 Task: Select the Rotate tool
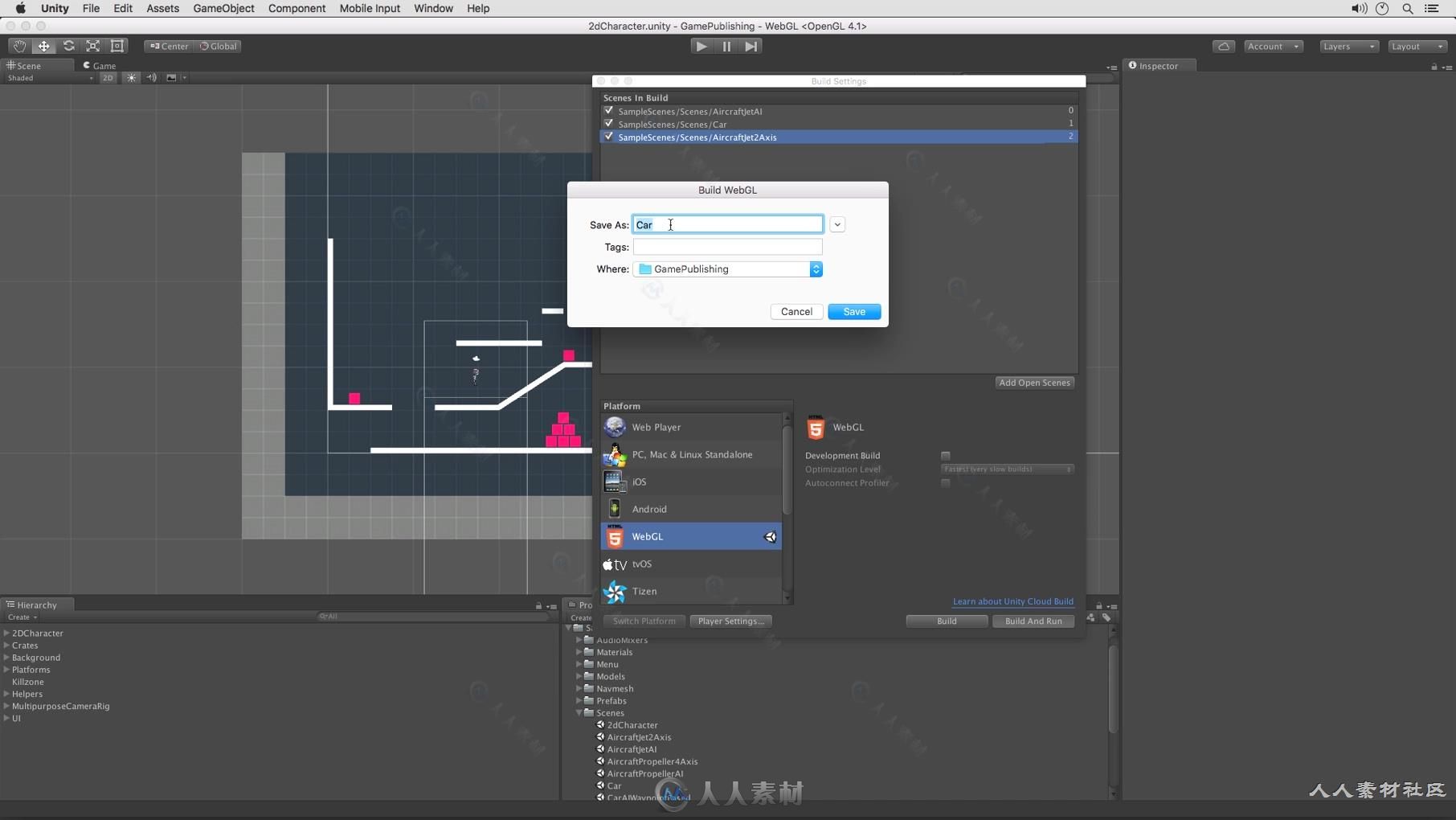pyautogui.click(x=68, y=46)
